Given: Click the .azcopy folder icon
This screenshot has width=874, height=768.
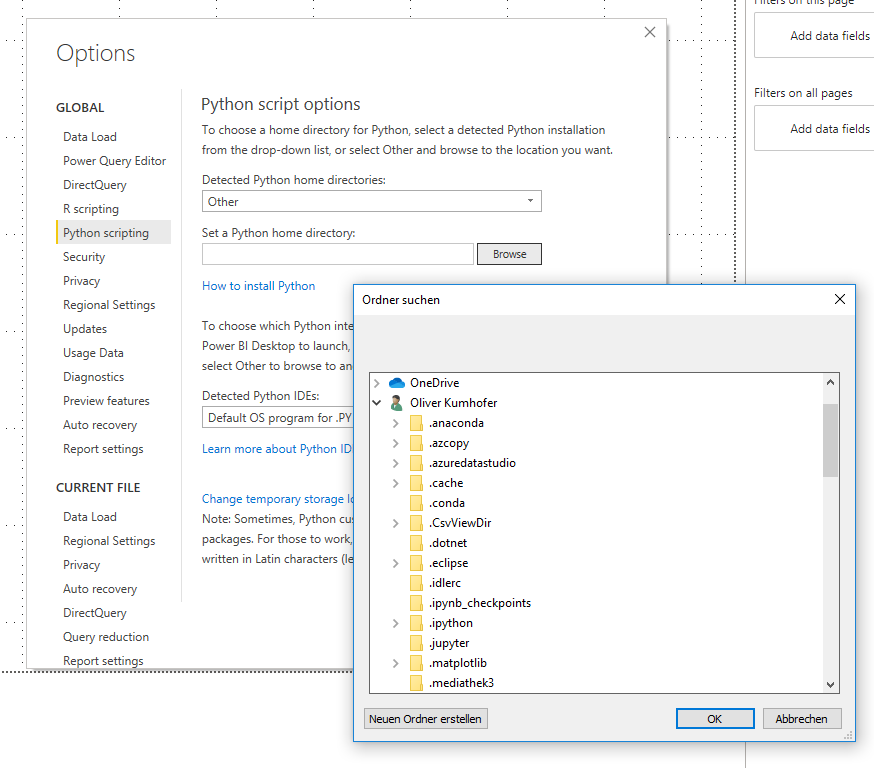Looking at the screenshot, I should coord(416,443).
